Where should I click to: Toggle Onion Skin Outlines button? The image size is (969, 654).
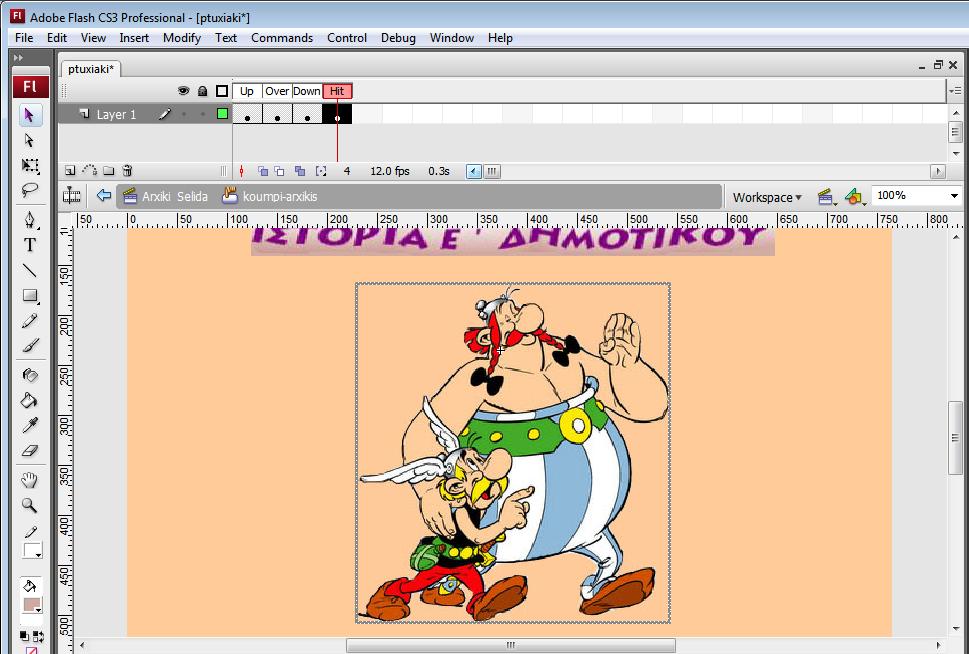click(x=279, y=171)
